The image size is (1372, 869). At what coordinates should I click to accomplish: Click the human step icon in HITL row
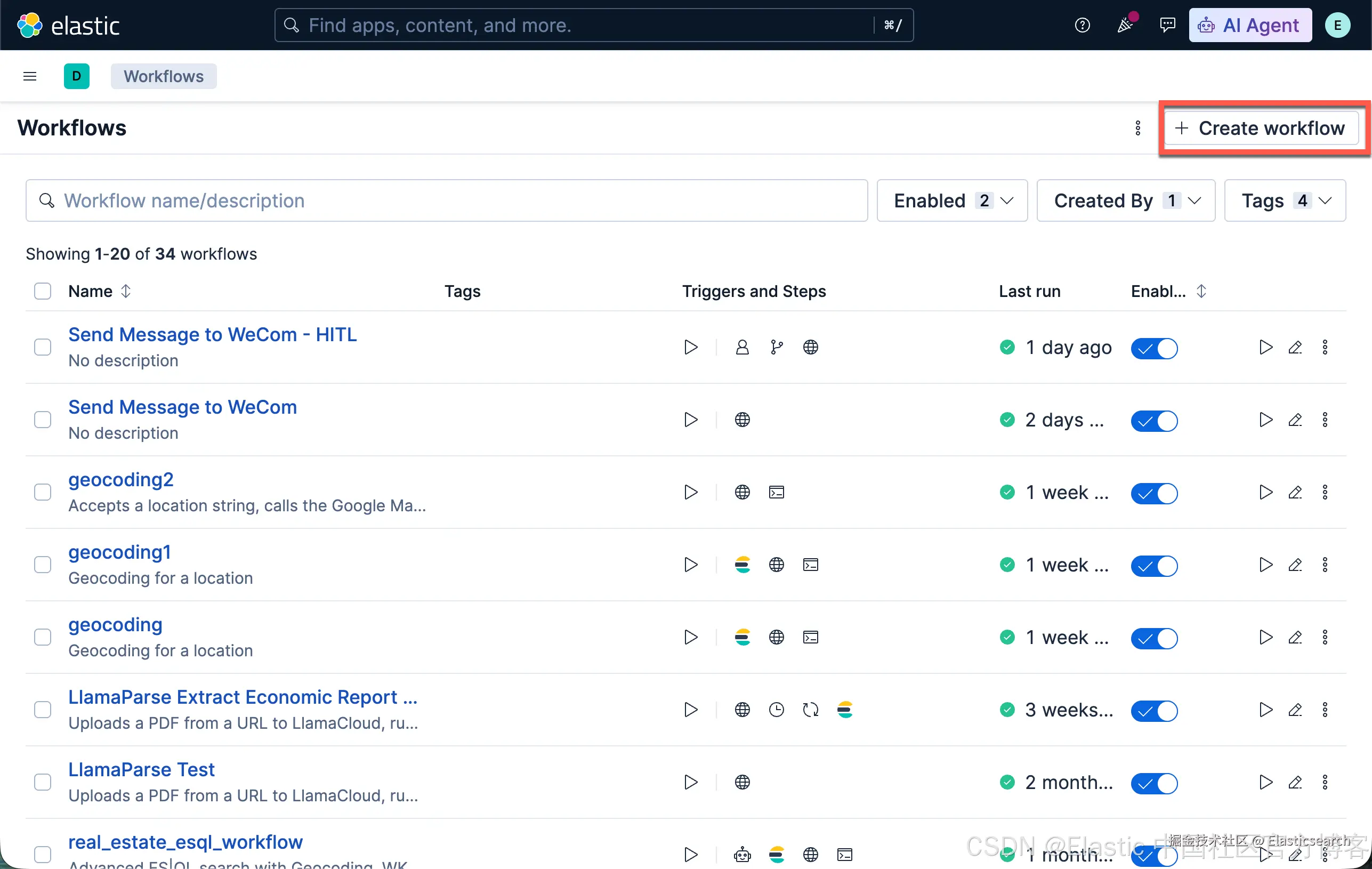(742, 347)
